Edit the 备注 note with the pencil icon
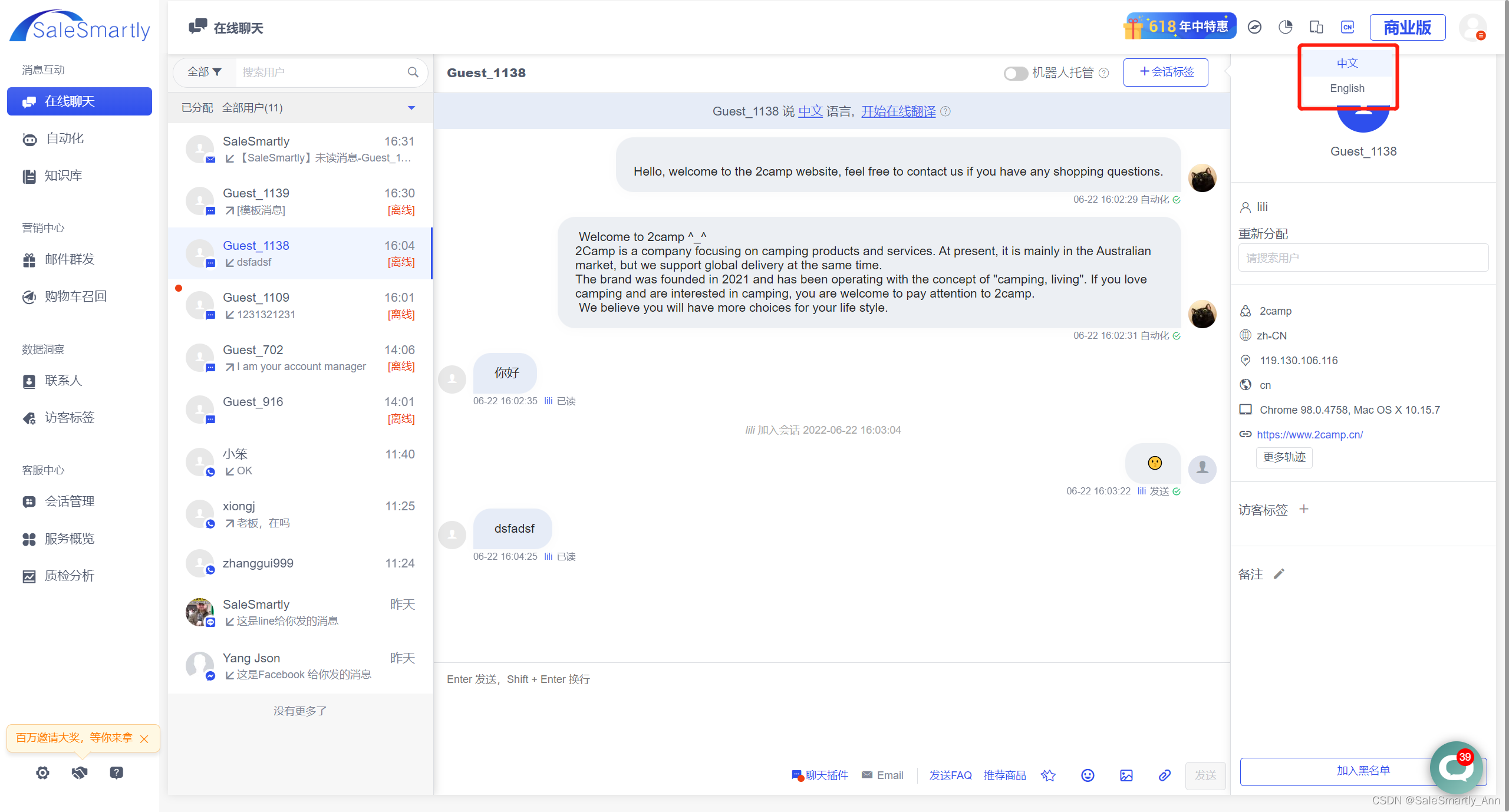The width and height of the screenshot is (1509, 812). [x=1279, y=574]
